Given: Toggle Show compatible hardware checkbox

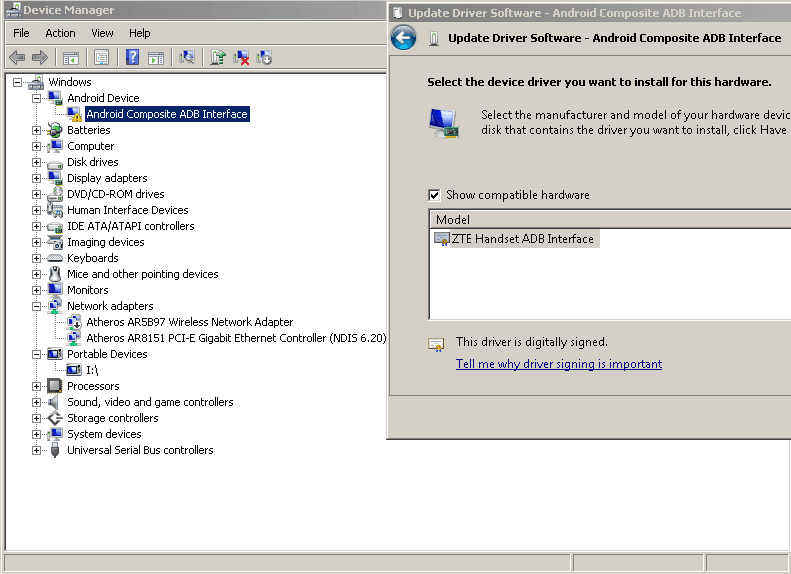Looking at the screenshot, I should tap(434, 195).
